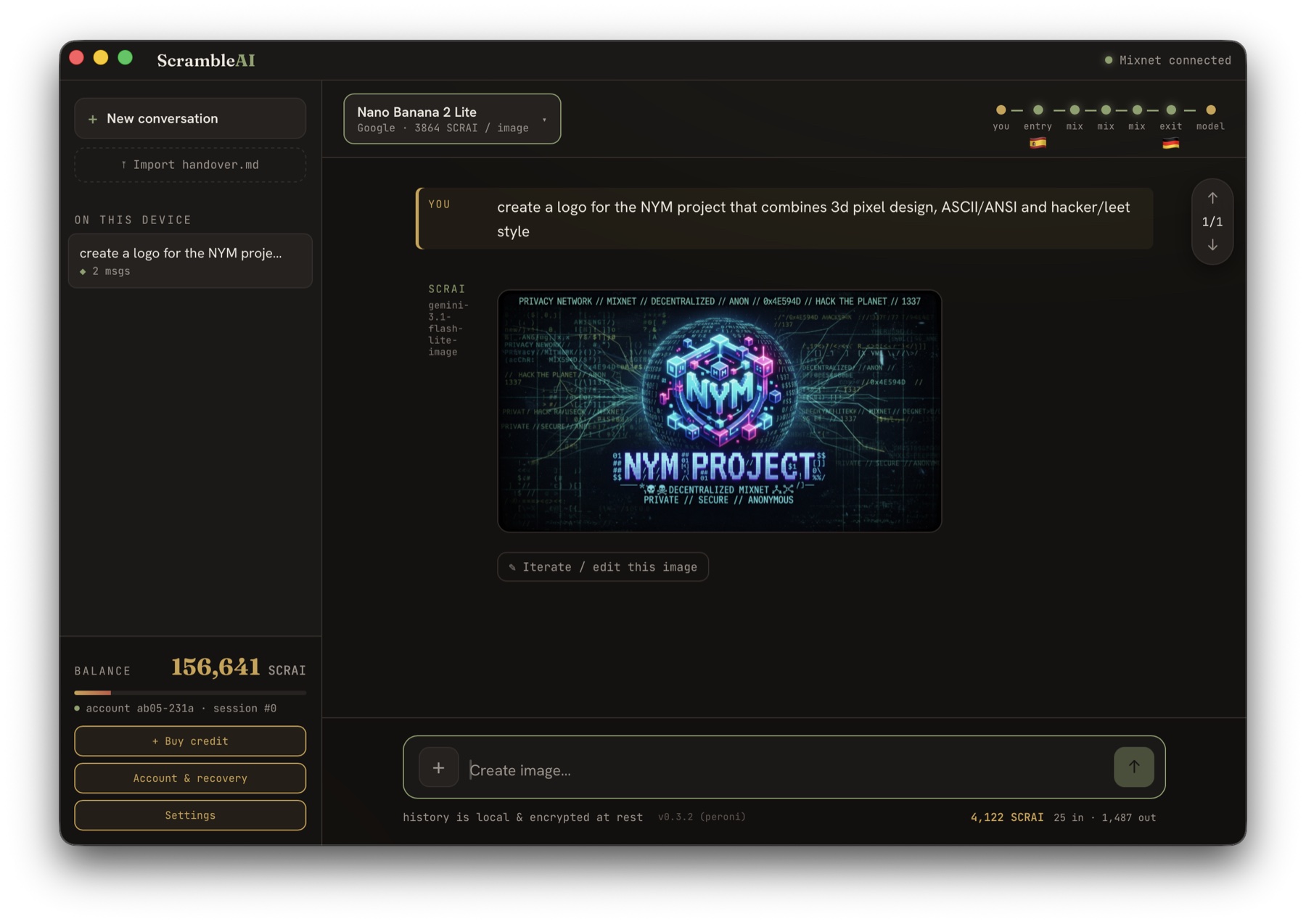Click the 'YOU' message label
This screenshot has height=924, width=1306.
(440, 205)
